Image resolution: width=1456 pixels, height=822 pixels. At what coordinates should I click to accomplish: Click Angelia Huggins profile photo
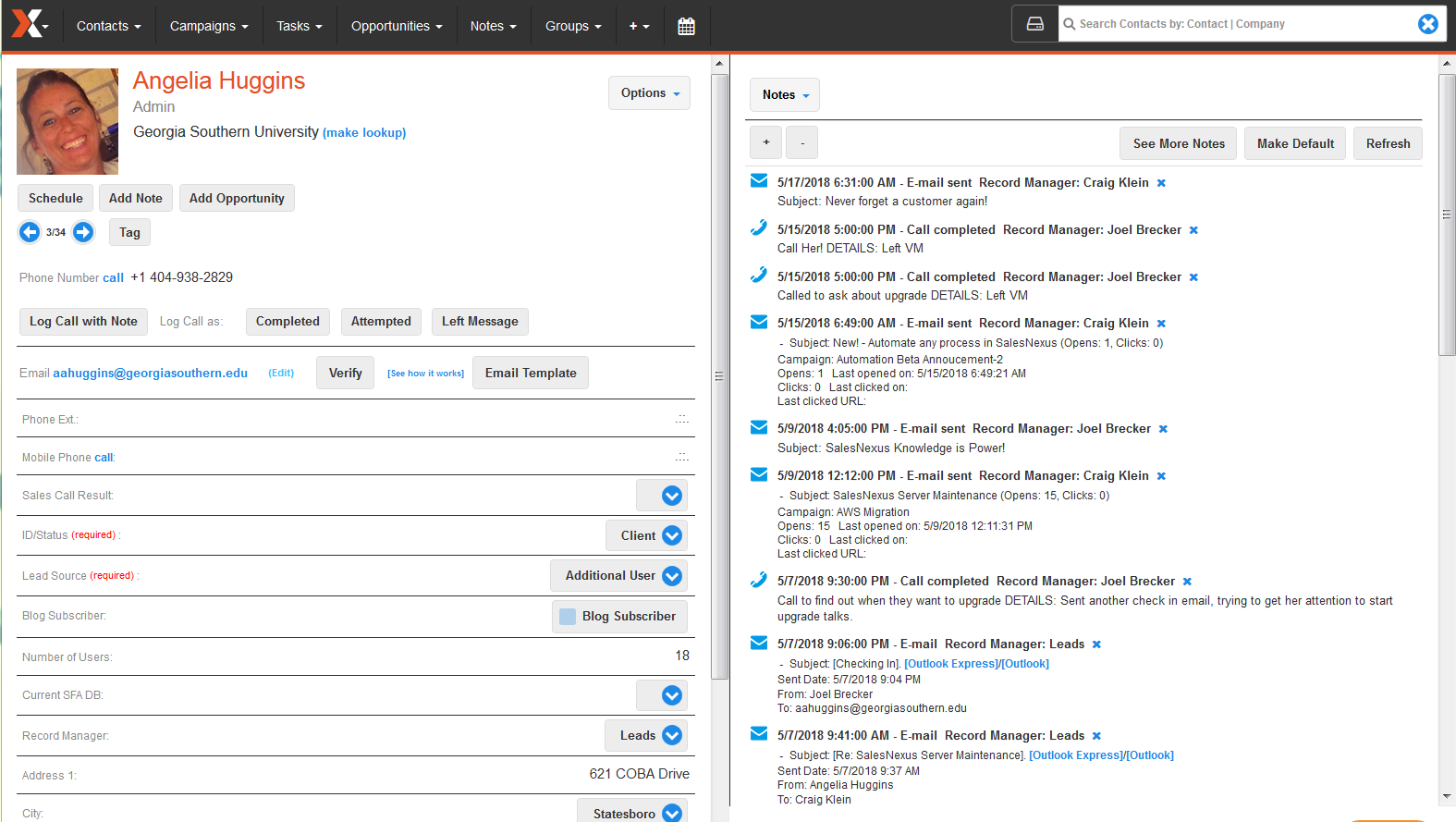pyautogui.click(x=67, y=121)
